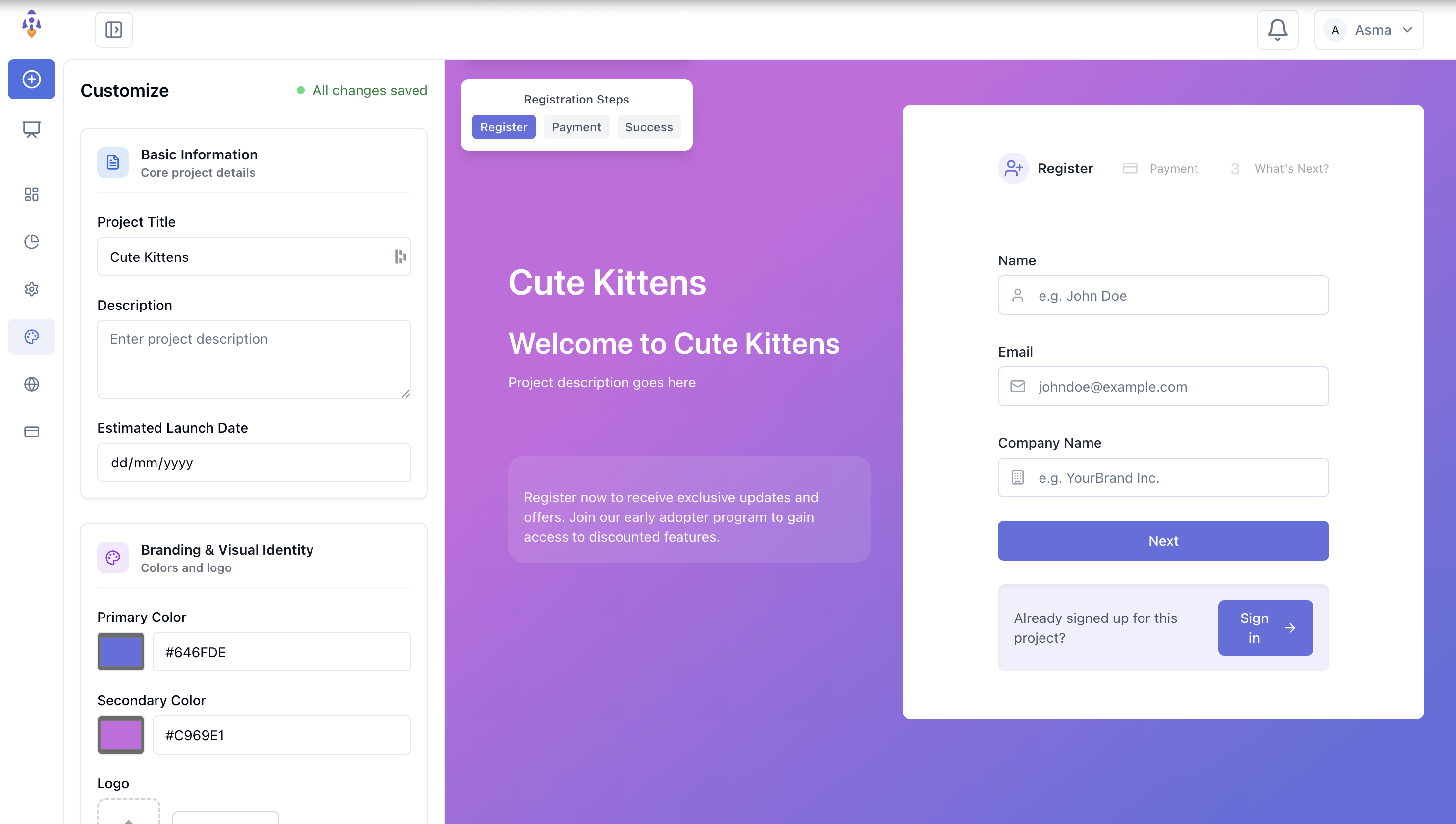Click the Logo upload placeholder box

(x=128, y=812)
